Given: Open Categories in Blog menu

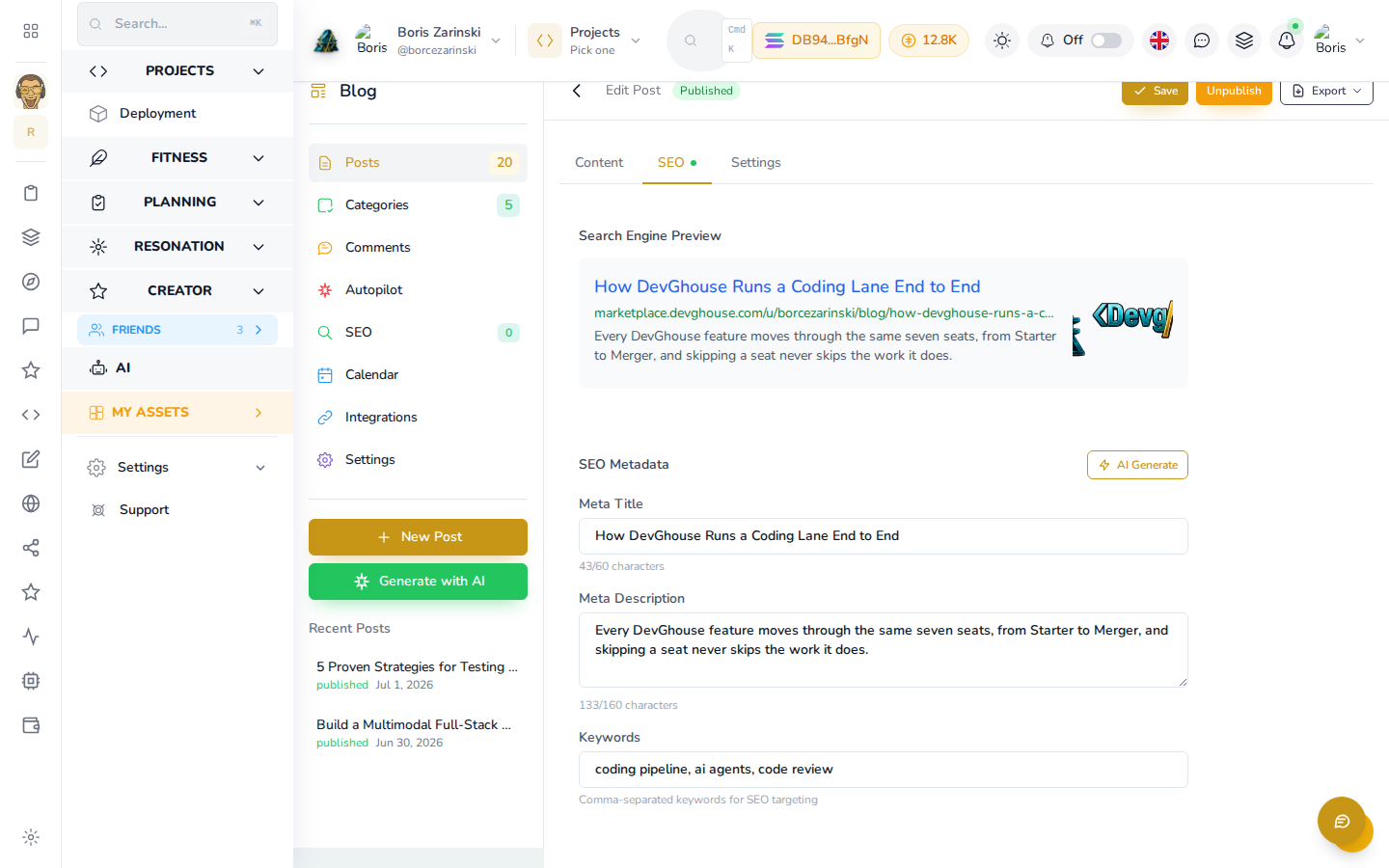Looking at the screenshot, I should coord(418,205).
